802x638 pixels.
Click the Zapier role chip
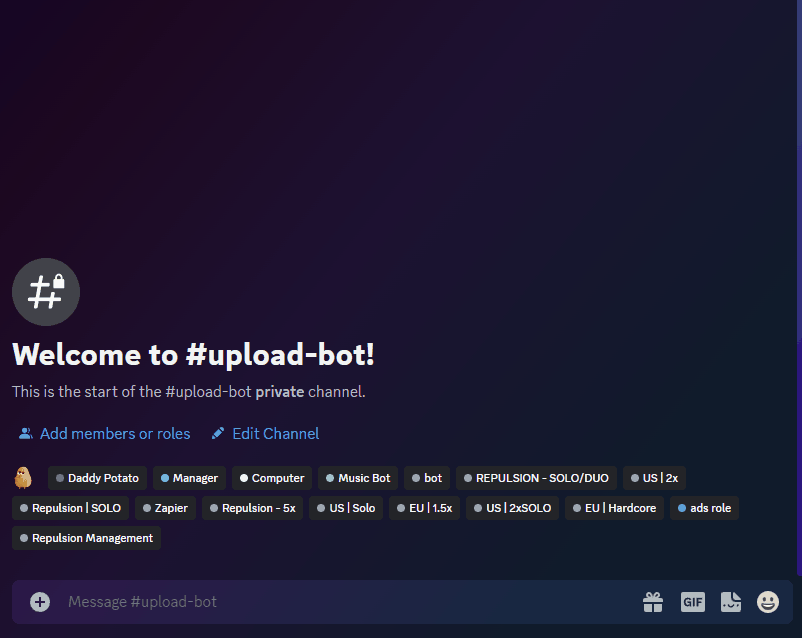165,508
